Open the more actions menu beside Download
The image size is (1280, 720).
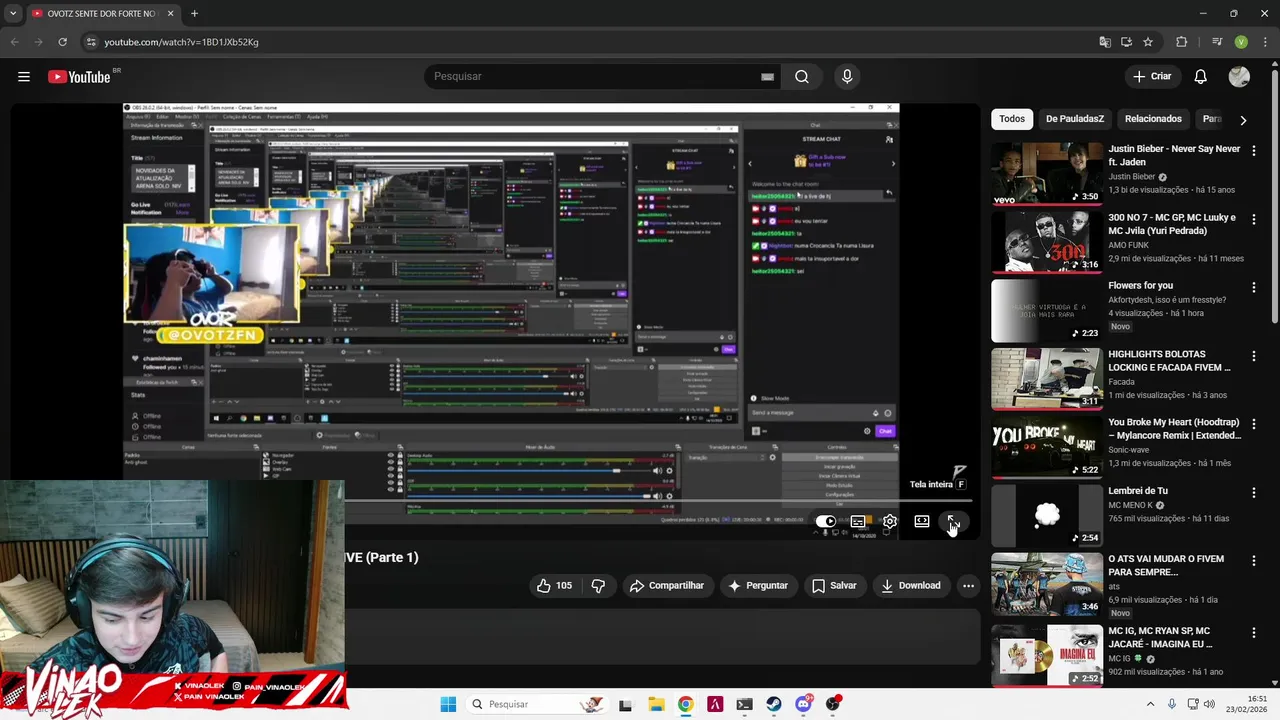pos(968,586)
